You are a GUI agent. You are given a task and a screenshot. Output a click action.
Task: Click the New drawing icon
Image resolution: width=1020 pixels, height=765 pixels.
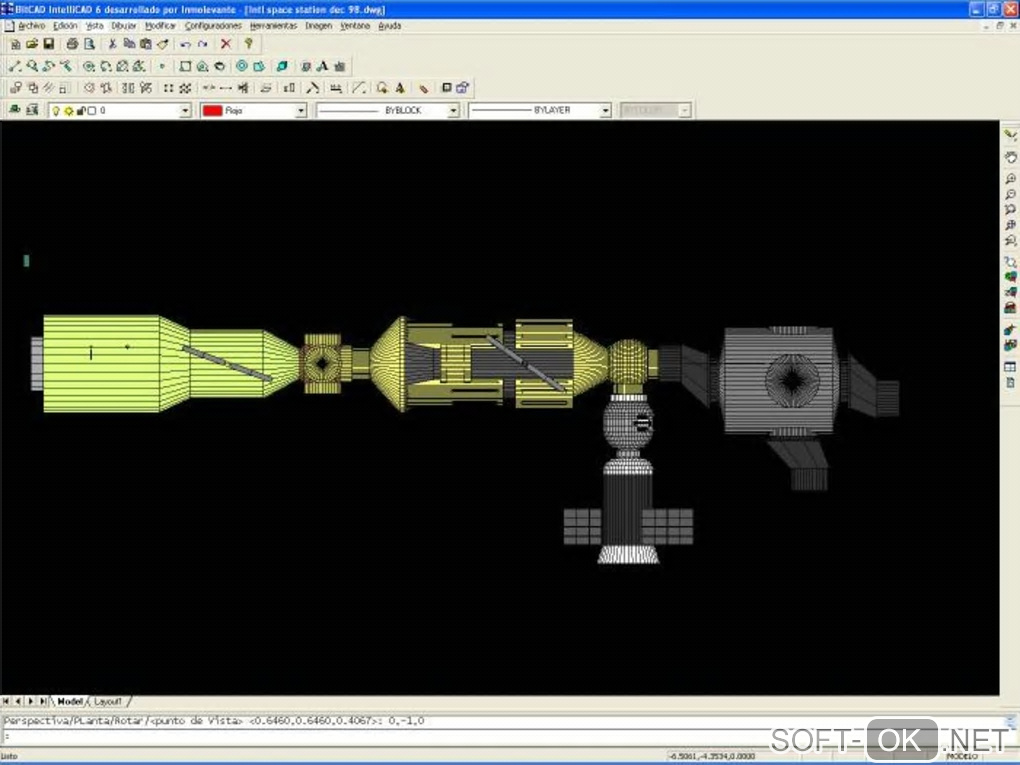click(15, 44)
